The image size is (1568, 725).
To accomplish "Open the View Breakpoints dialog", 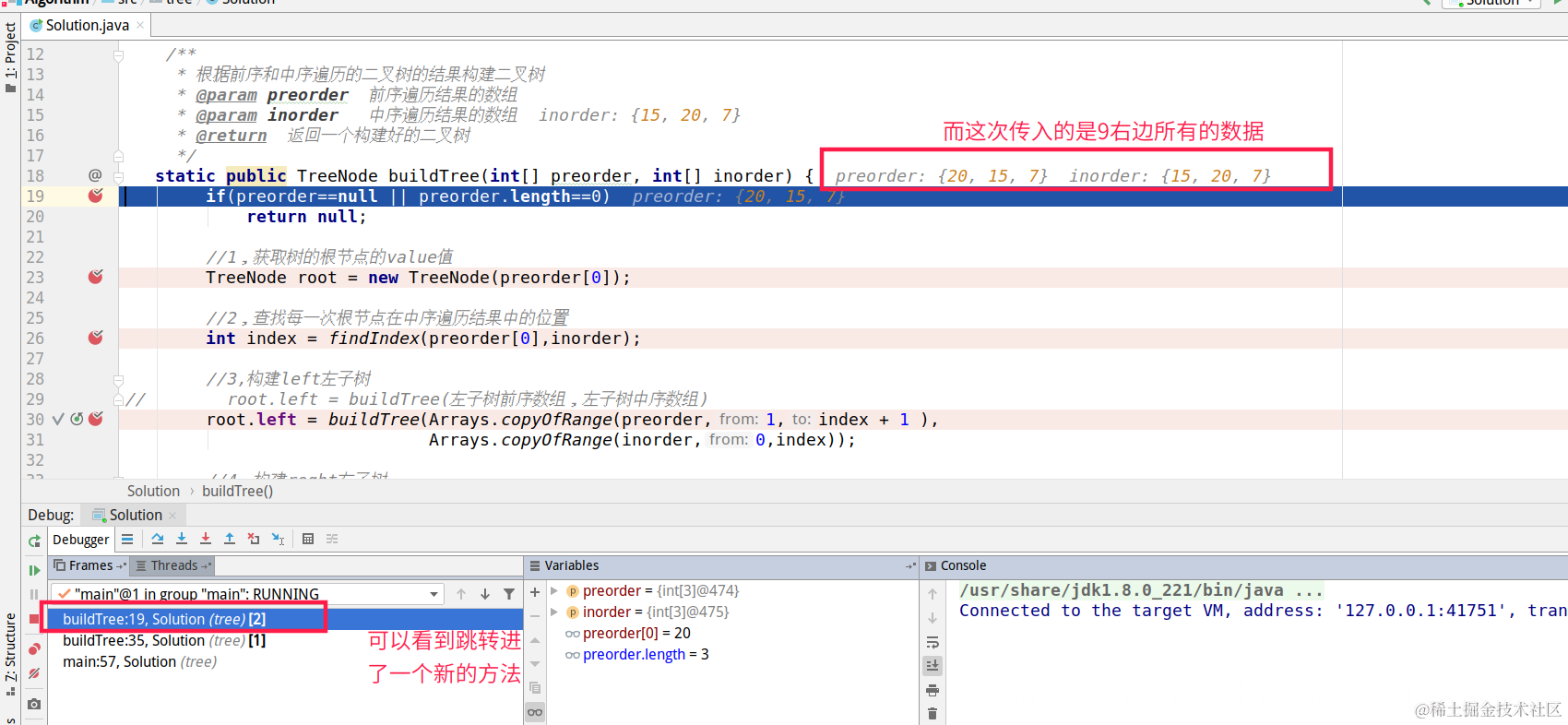I will coord(34,649).
